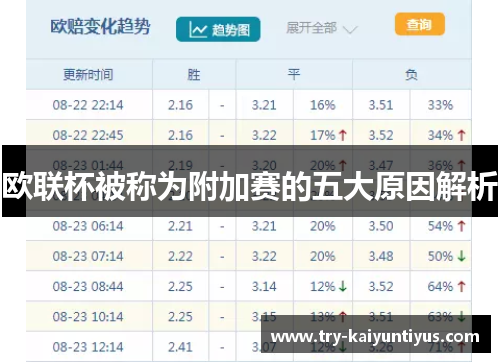Click the red up arrow beside 54%
The image size is (500, 362).
click(461, 226)
